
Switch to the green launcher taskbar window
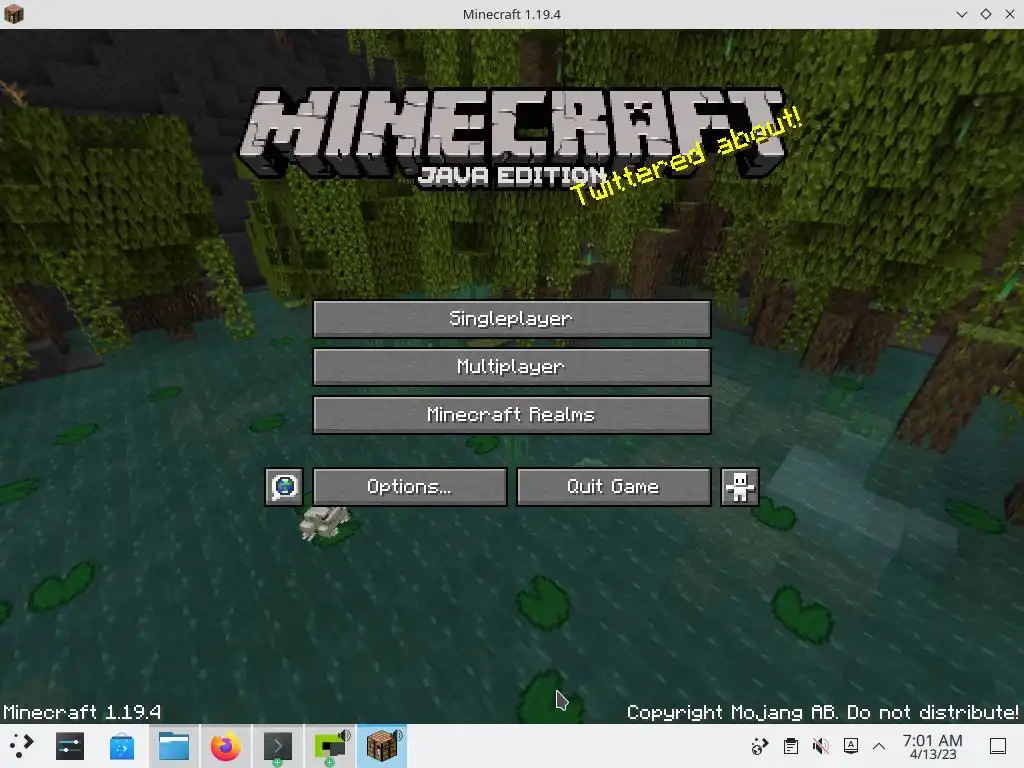(330, 746)
